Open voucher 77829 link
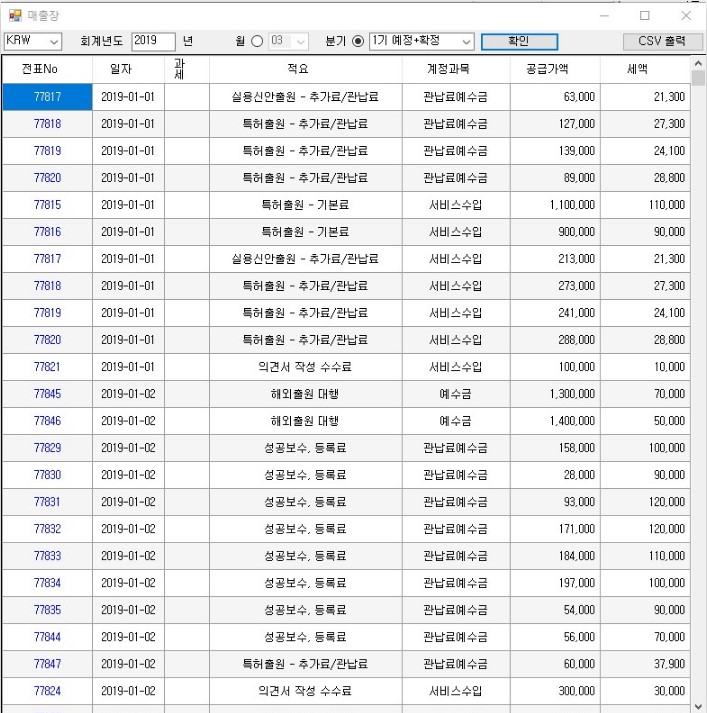 click(47, 448)
